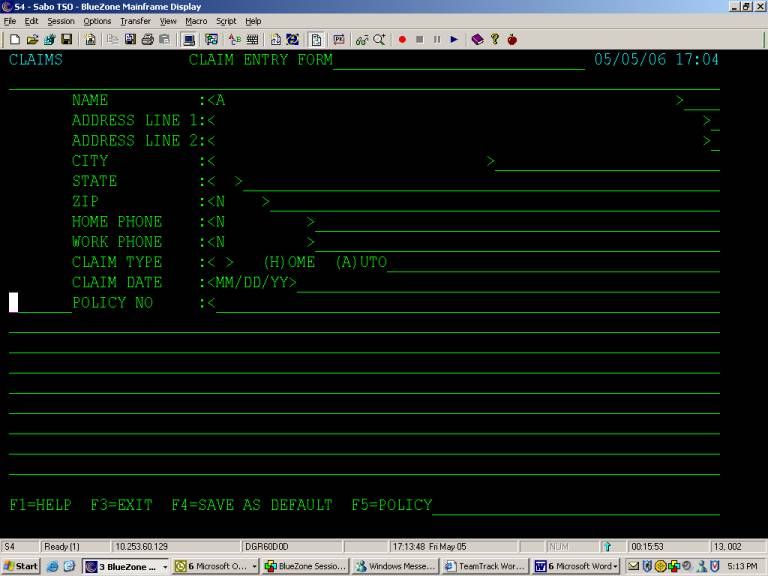
Task: Launch Internet Explorer quick launch icon
Action: 52,567
